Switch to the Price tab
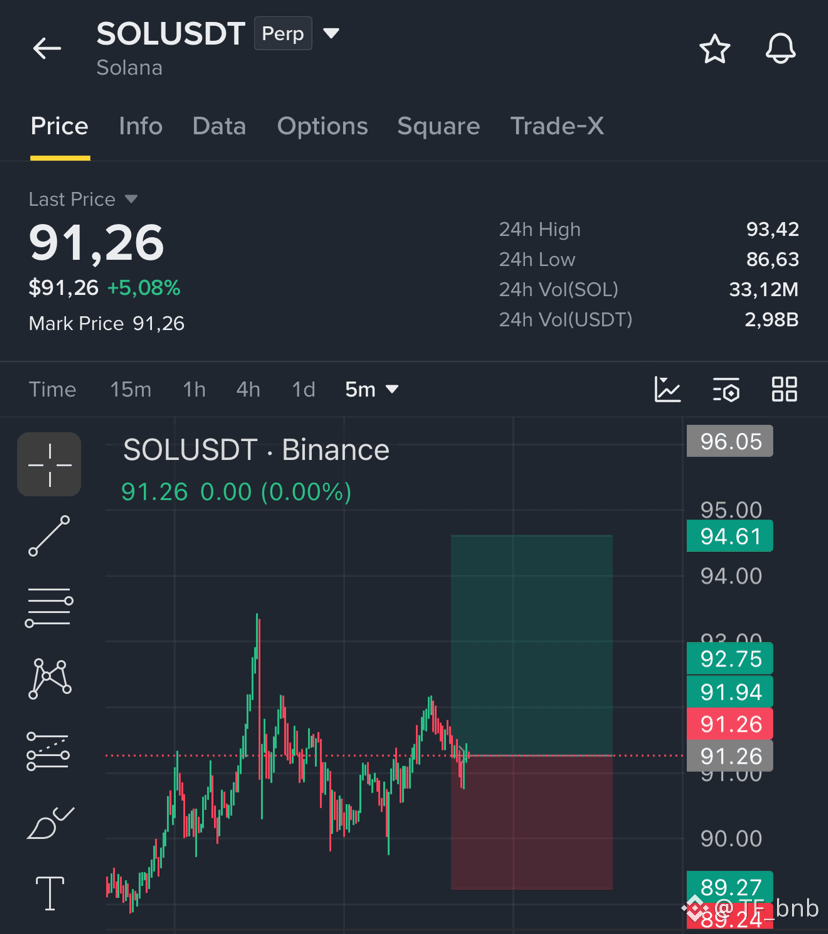 point(60,126)
